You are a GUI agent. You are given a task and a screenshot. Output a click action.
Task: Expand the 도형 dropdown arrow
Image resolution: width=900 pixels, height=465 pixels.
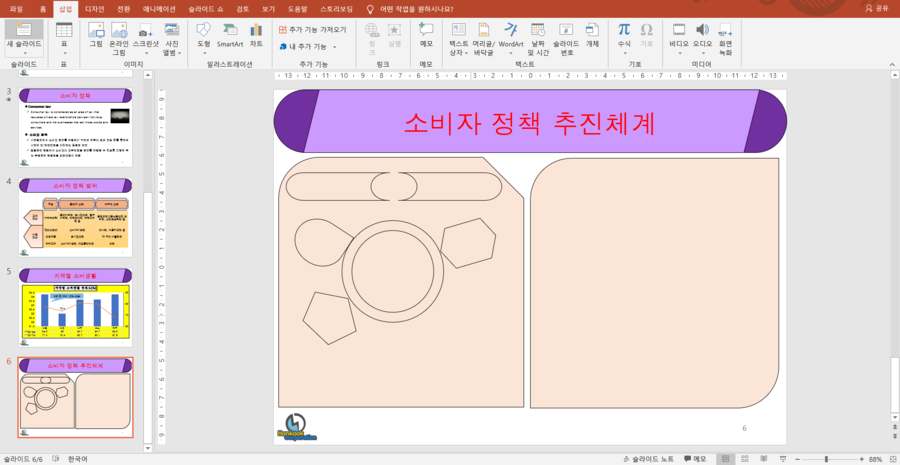204,53
